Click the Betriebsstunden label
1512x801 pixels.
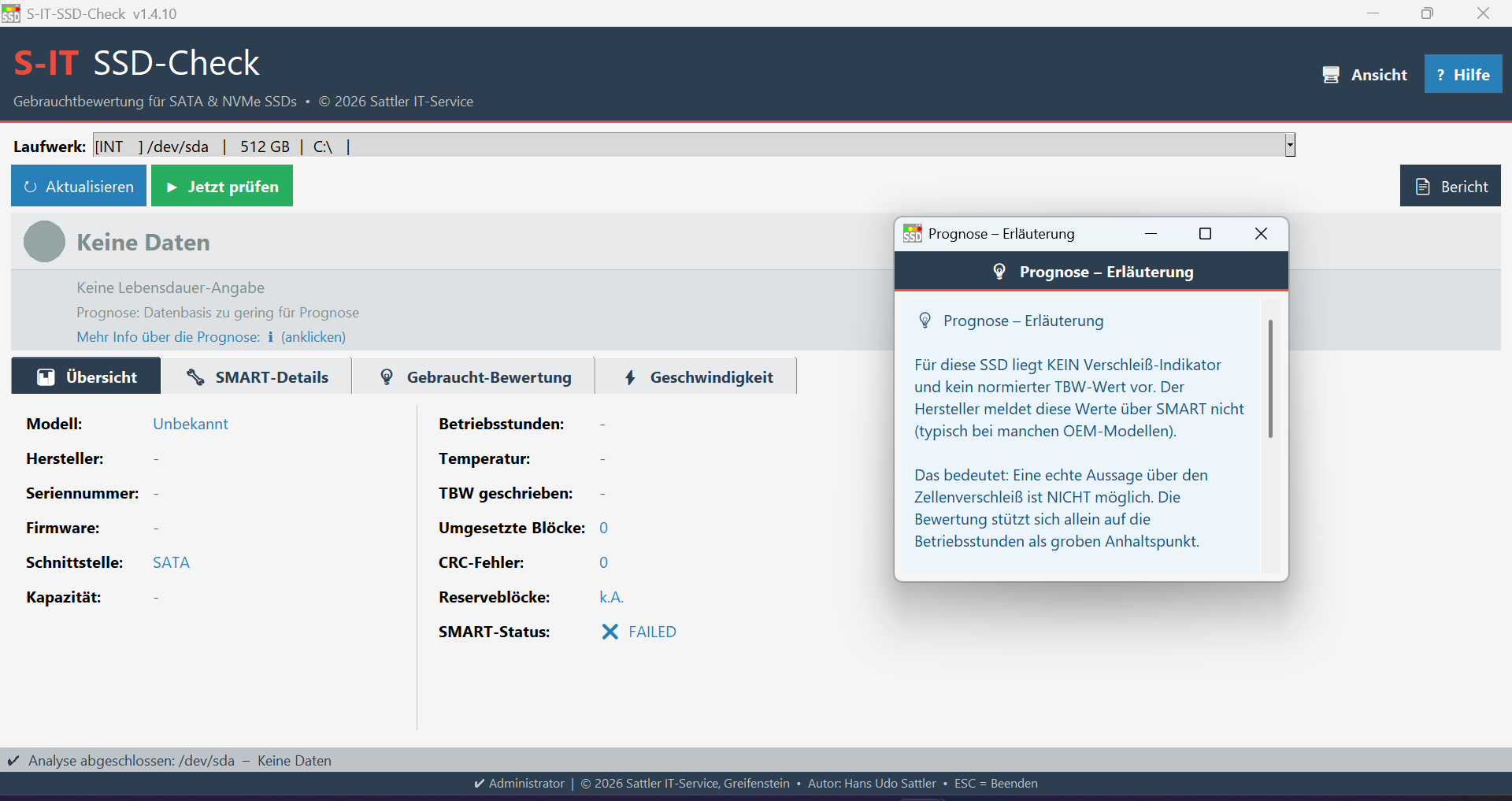click(501, 424)
